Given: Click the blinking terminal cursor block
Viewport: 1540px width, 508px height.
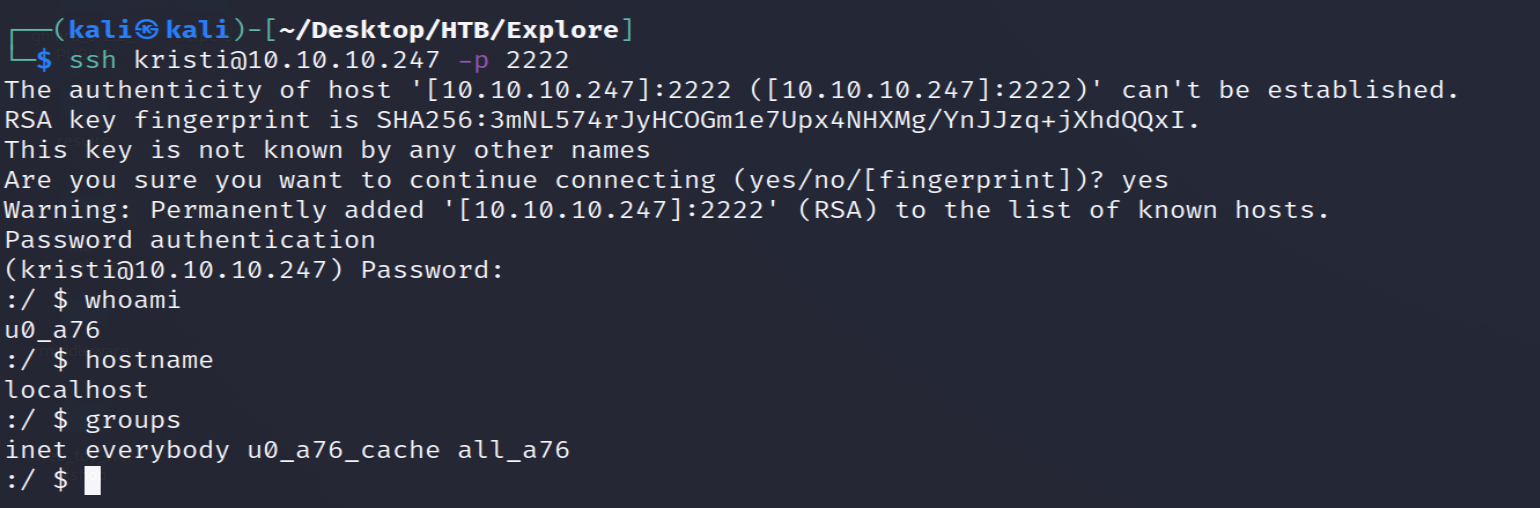Looking at the screenshot, I should [92, 480].
